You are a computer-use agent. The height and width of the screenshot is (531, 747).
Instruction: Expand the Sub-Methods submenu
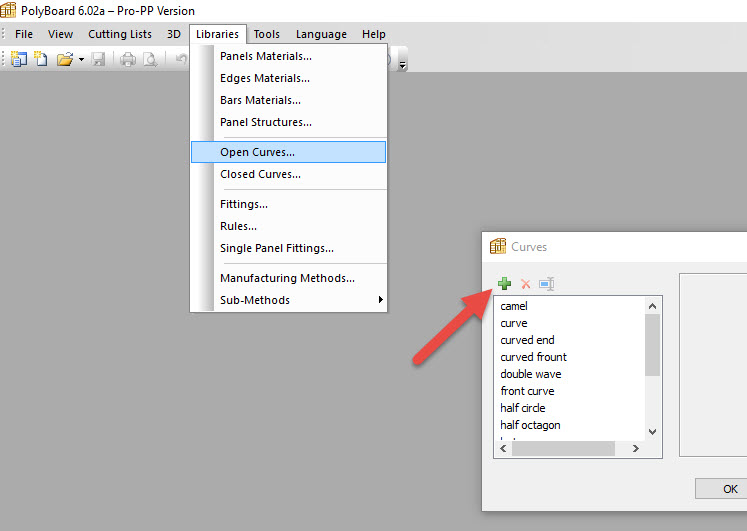point(289,300)
